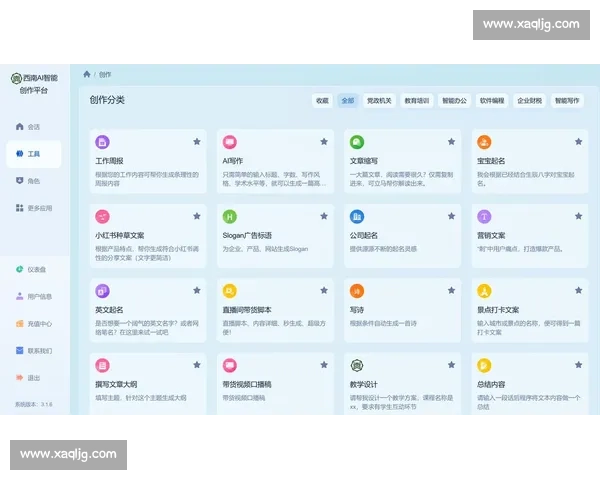Click the 西南AI智能 platform logo

[x=16, y=78]
